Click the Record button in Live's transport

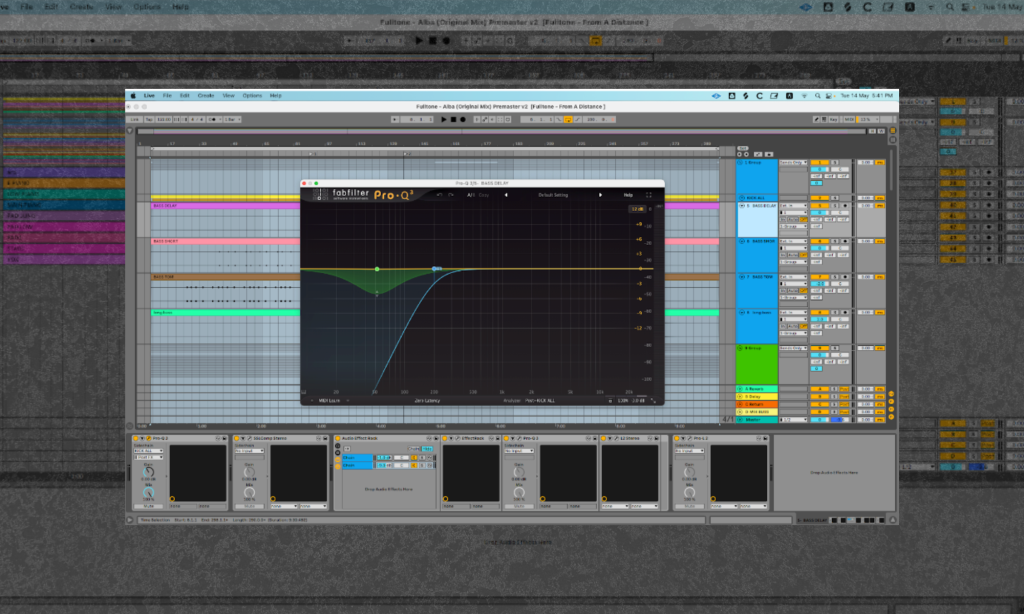tap(463, 119)
